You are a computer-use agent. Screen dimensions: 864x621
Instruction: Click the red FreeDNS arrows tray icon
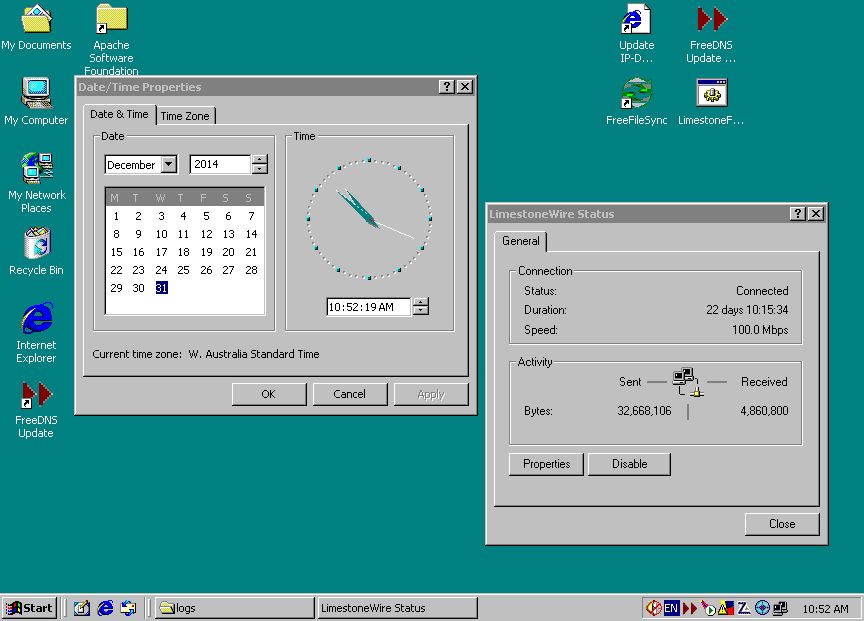coord(689,608)
